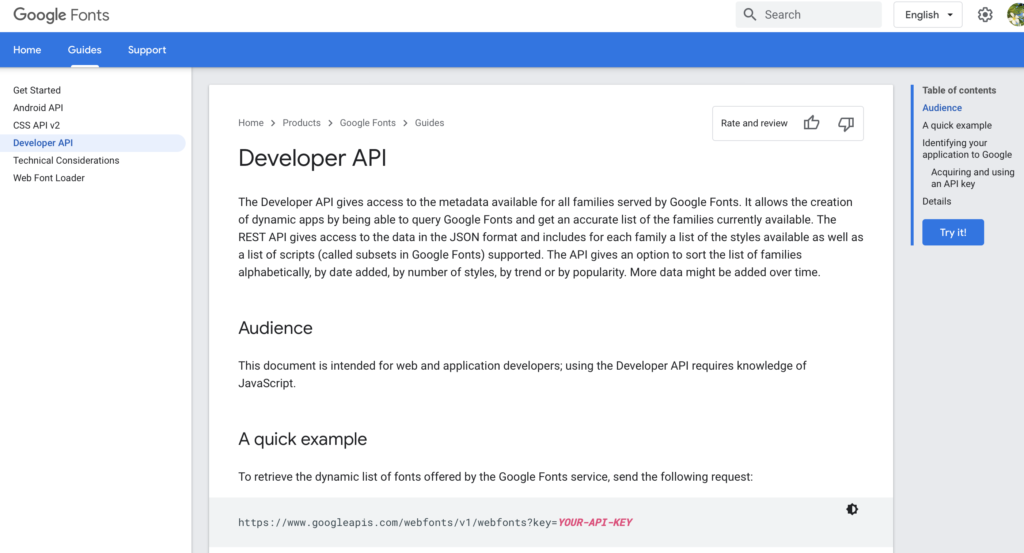Click the Audience section heading

(275, 328)
